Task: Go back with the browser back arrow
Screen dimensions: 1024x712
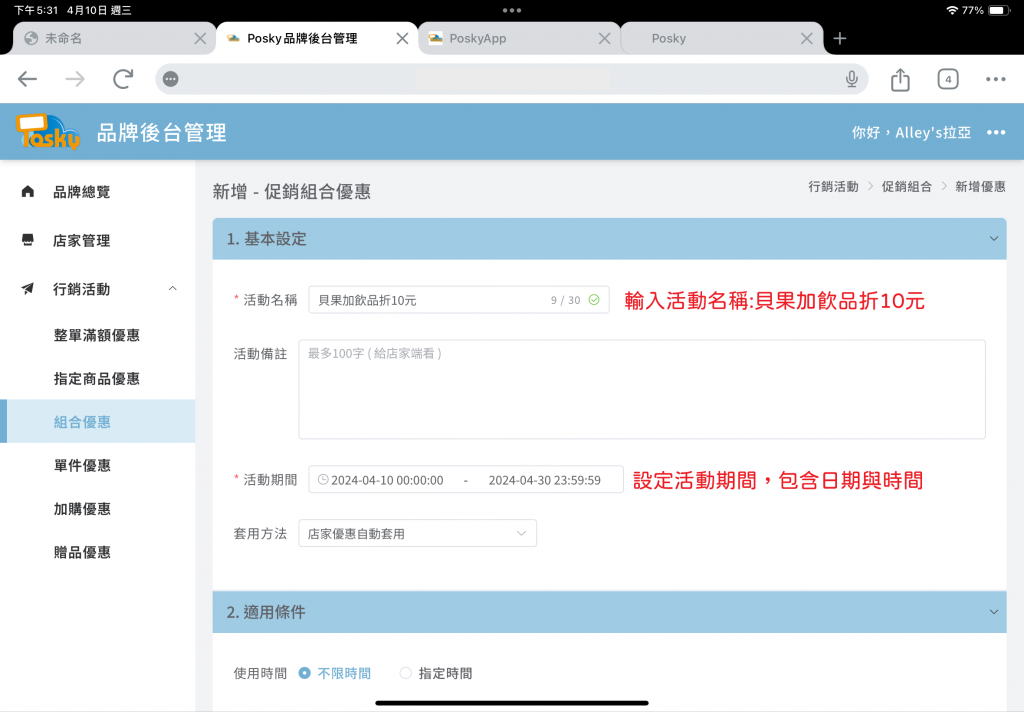Action: coord(27,79)
